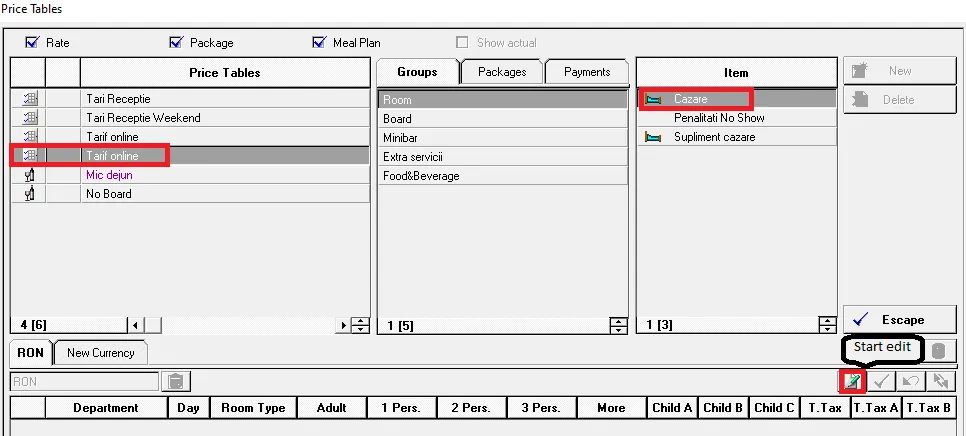Select the Penalitati No Show item
The height and width of the screenshot is (436, 966).
(737, 118)
